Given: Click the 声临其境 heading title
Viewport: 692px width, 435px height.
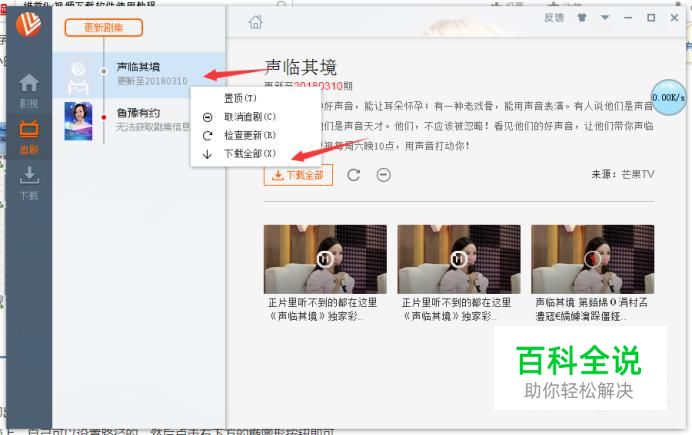Looking at the screenshot, I should click(x=301, y=67).
